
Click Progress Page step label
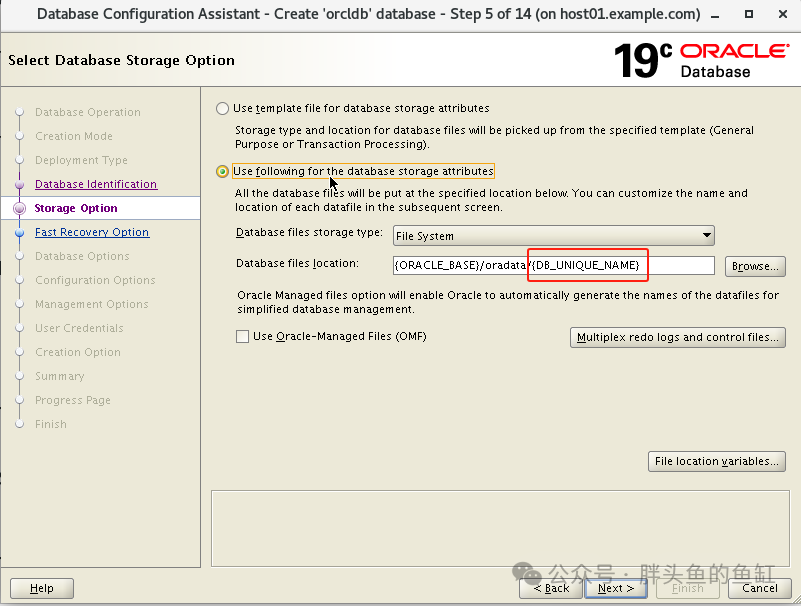point(73,400)
